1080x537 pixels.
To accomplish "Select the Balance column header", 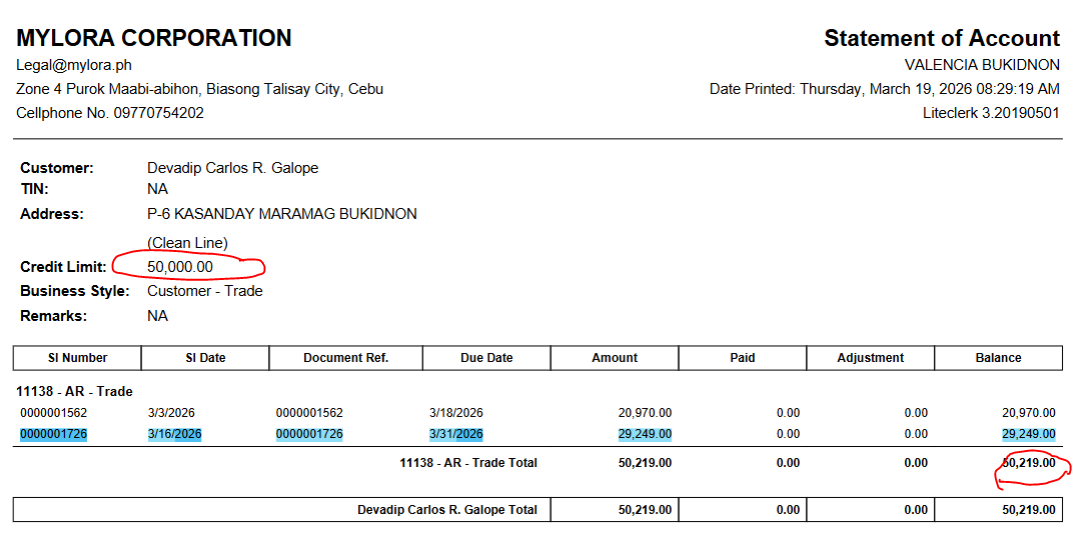I will click(998, 358).
